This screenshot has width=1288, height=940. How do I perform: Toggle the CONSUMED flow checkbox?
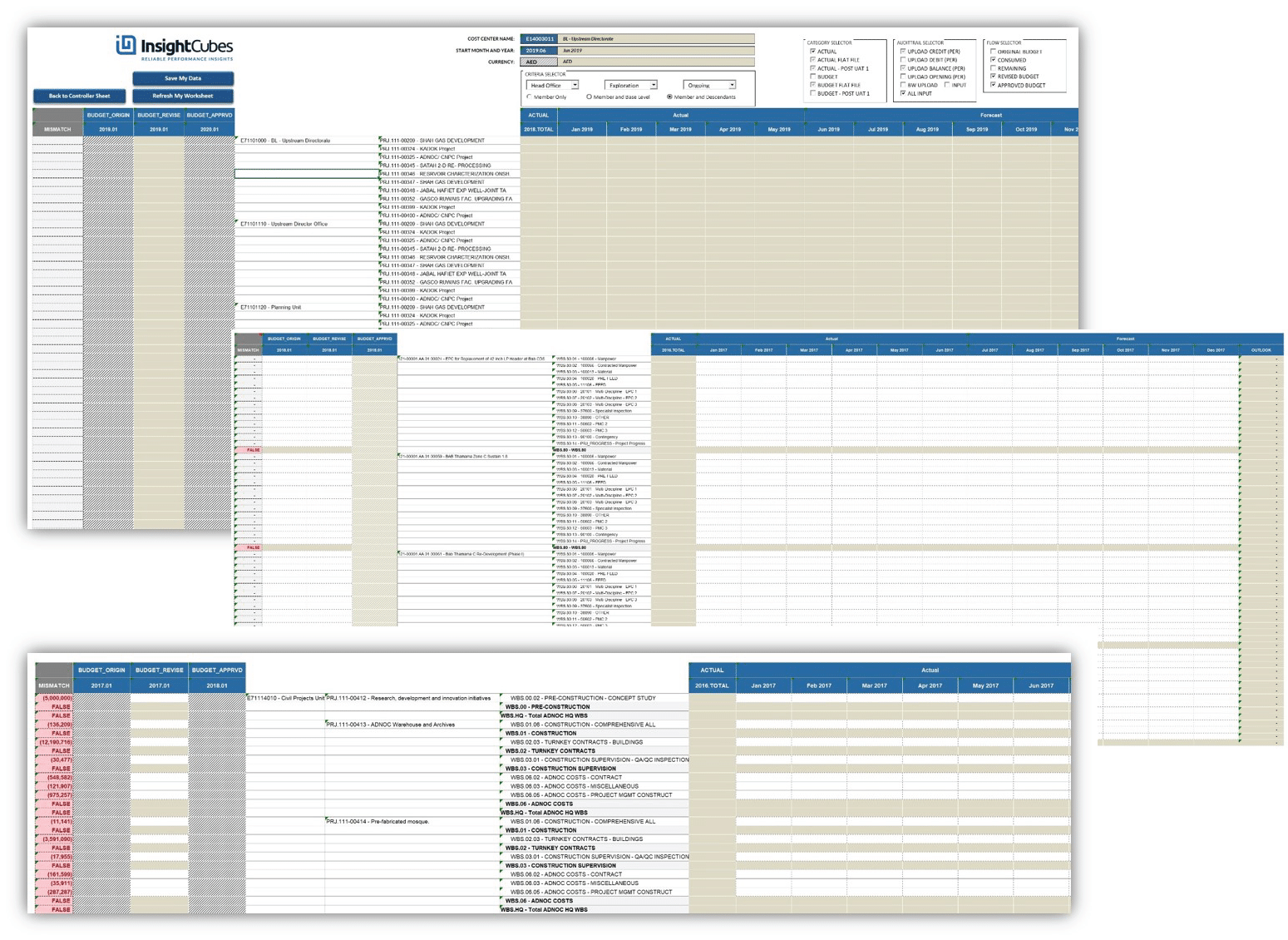point(993,60)
